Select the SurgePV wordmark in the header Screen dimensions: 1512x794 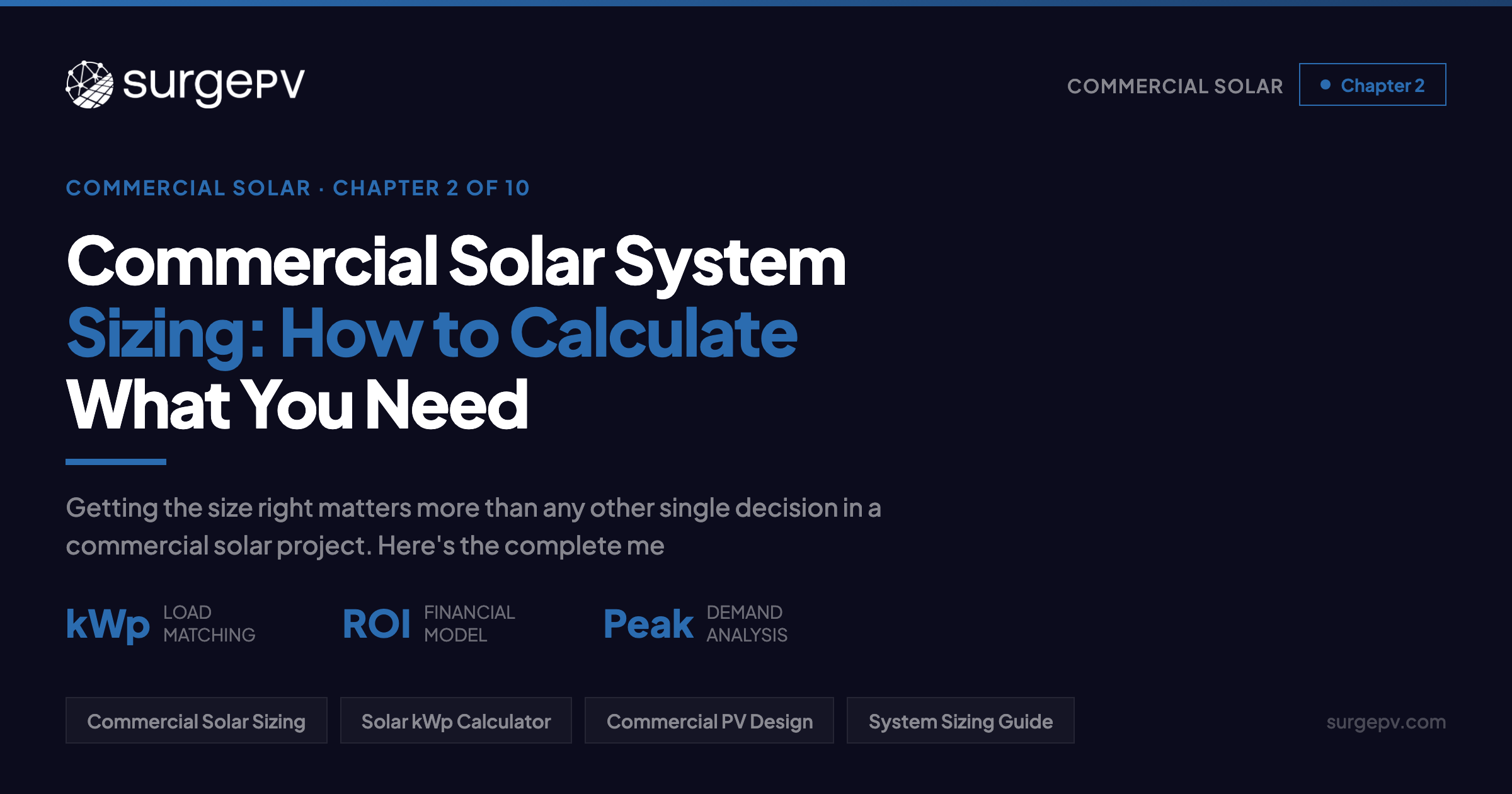[211, 84]
